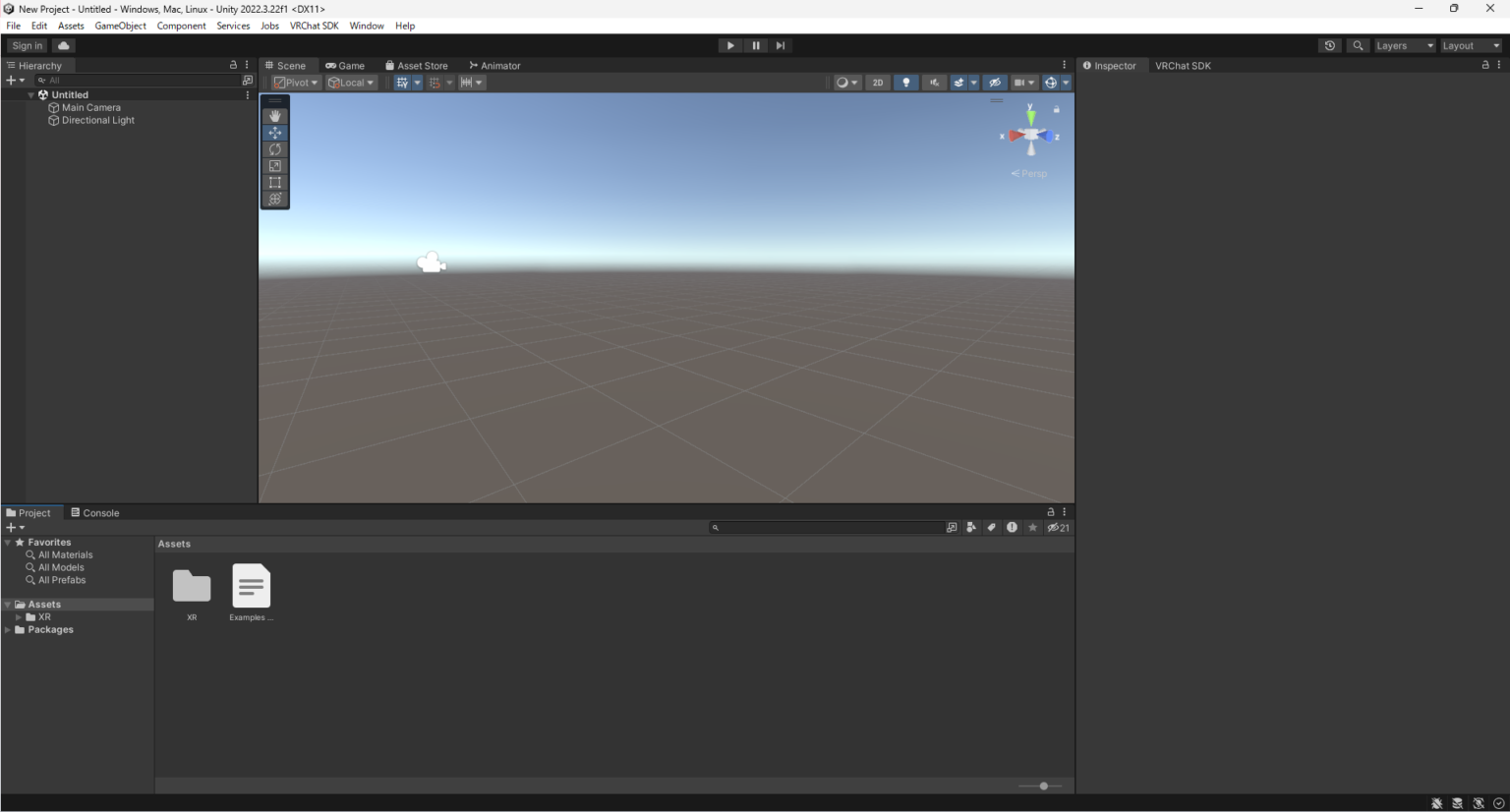Image resolution: width=1510 pixels, height=812 pixels.
Task: Toggle 2D view mode in the Scene view
Action: point(878,82)
